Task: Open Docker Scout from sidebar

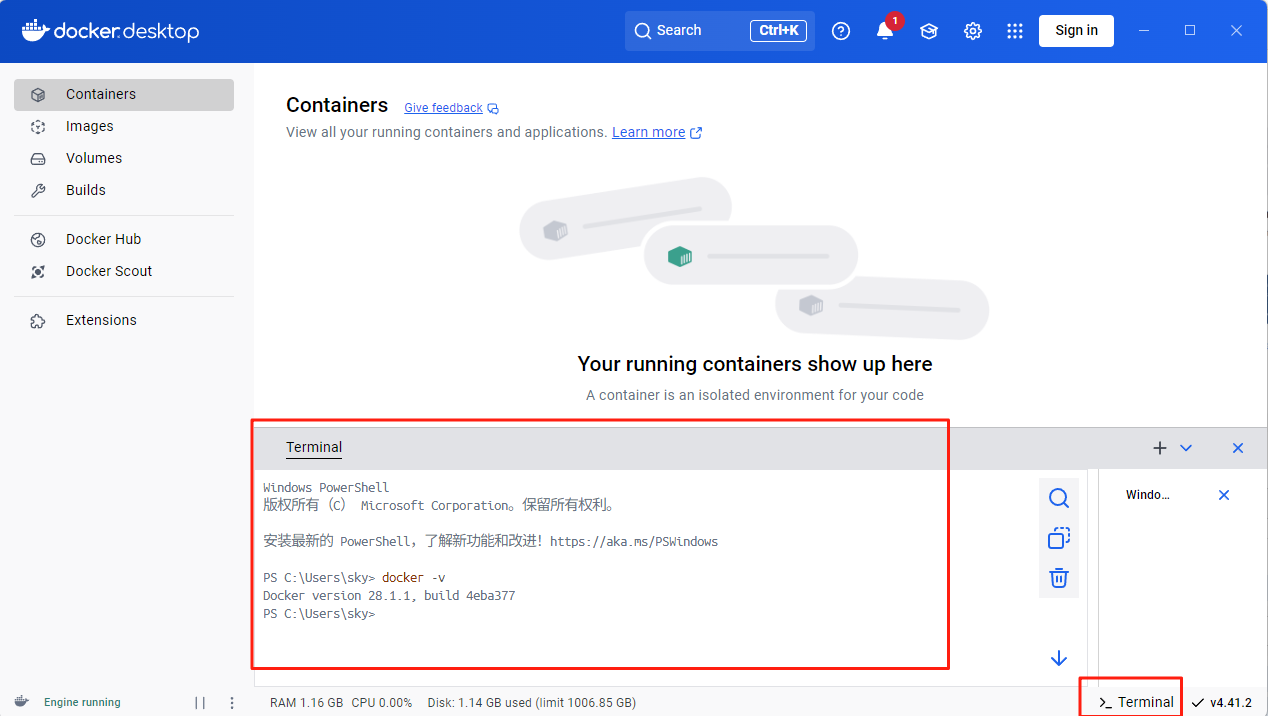Action: pos(124,271)
